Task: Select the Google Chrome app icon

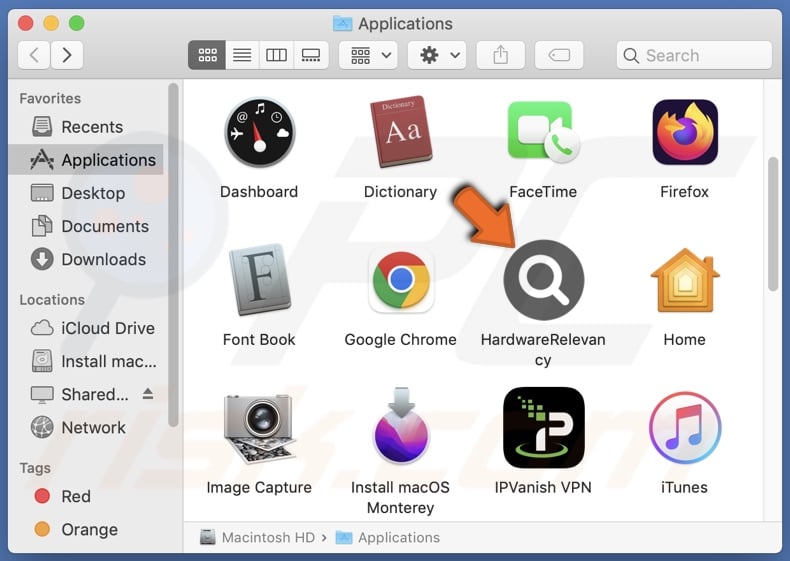Action: pyautogui.click(x=401, y=280)
